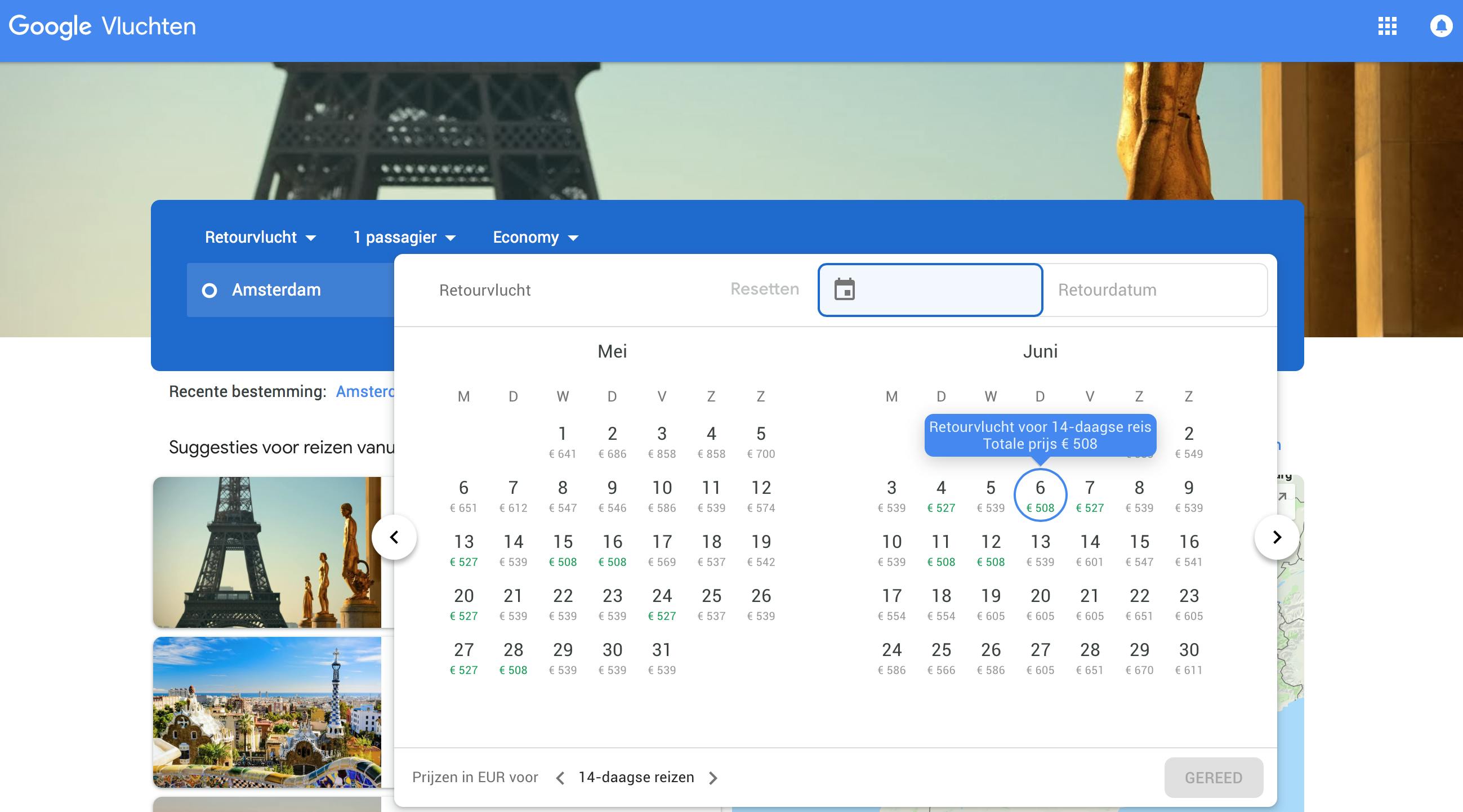Open the 1 passagier dropdown
This screenshot has width=1463, height=812.
tap(404, 238)
